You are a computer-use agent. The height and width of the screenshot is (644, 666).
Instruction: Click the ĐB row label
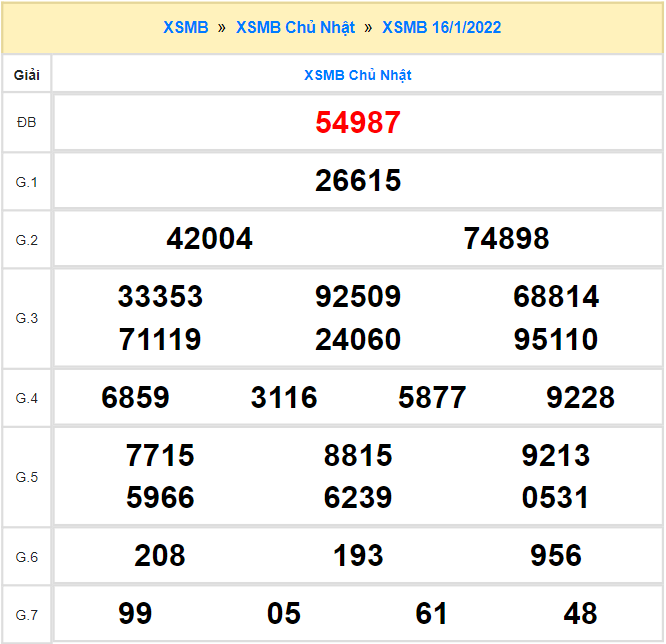click(x=26, y=123)
